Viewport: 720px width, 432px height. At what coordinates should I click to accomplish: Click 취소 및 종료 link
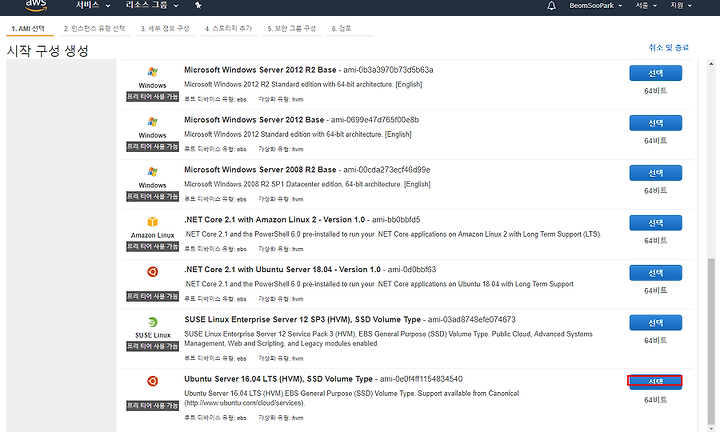pos(669,47)
